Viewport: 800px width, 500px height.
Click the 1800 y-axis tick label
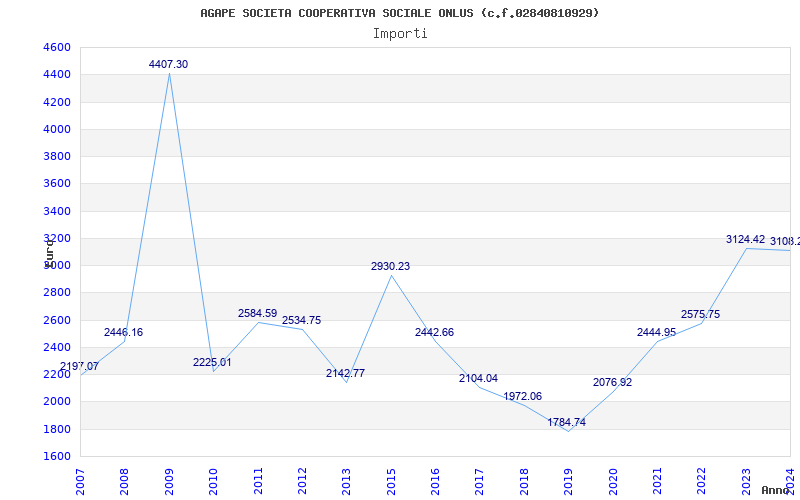click(x=55, y=429)
